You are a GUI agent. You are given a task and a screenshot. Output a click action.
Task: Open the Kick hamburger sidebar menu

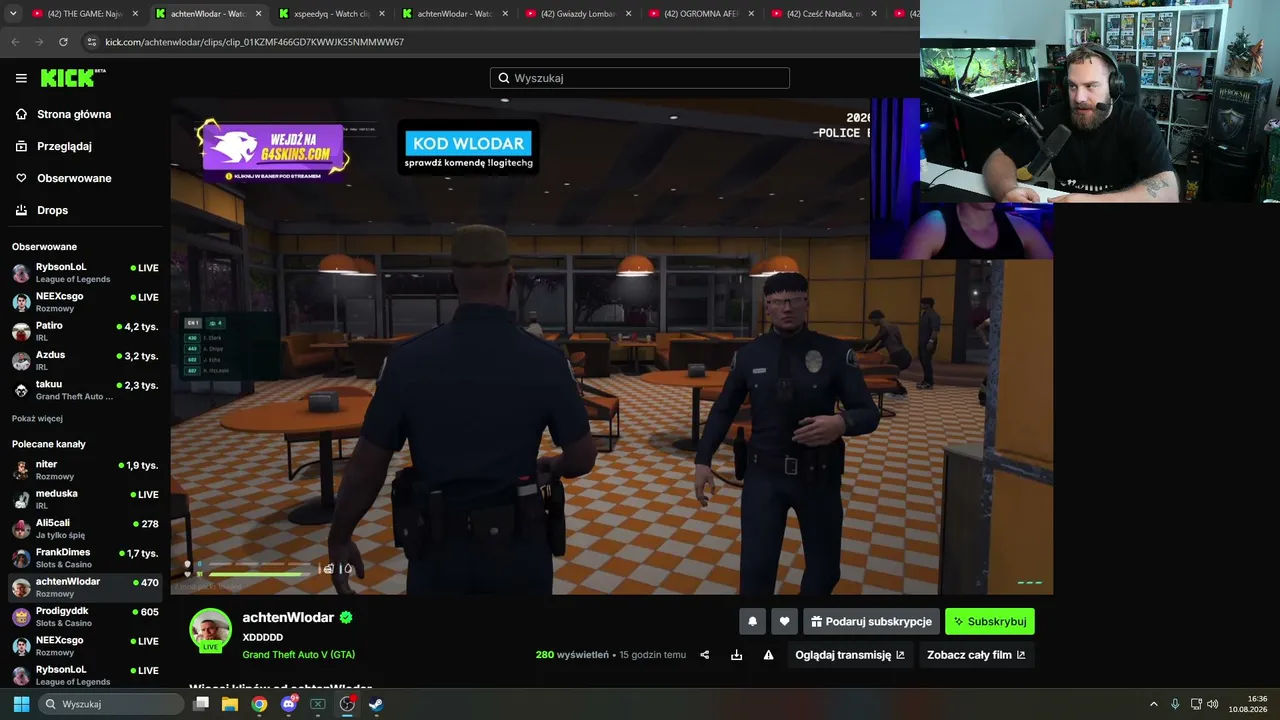[21, 78]
